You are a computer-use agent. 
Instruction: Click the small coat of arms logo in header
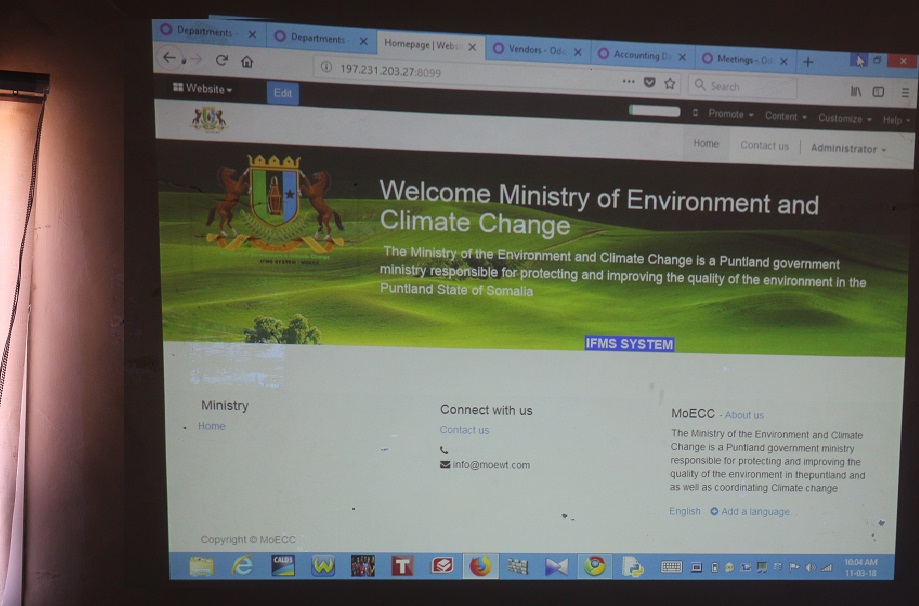pyautogui.click(x=209, y=119)
